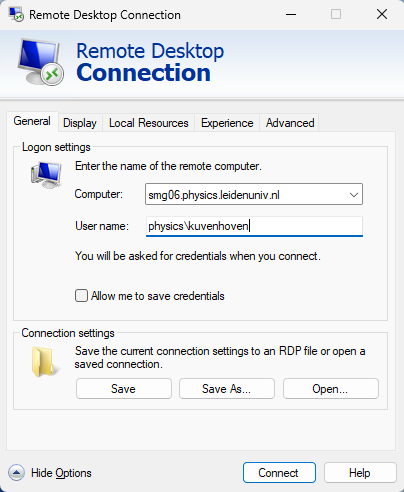Open a saved RDP connection file
Screen dimensions: 404x492
[x=331, y=389]
